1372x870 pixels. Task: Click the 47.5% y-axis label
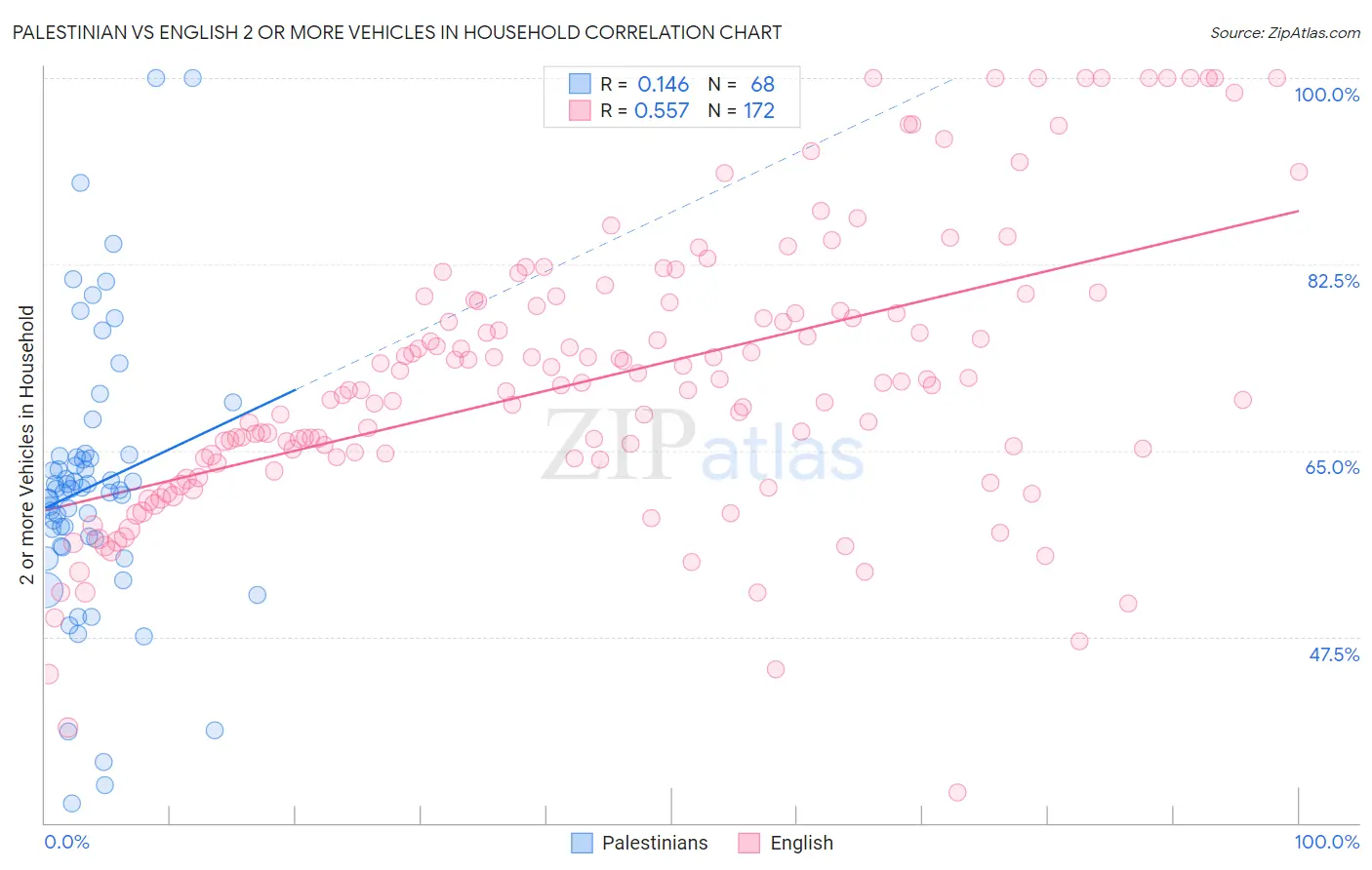1334,654
